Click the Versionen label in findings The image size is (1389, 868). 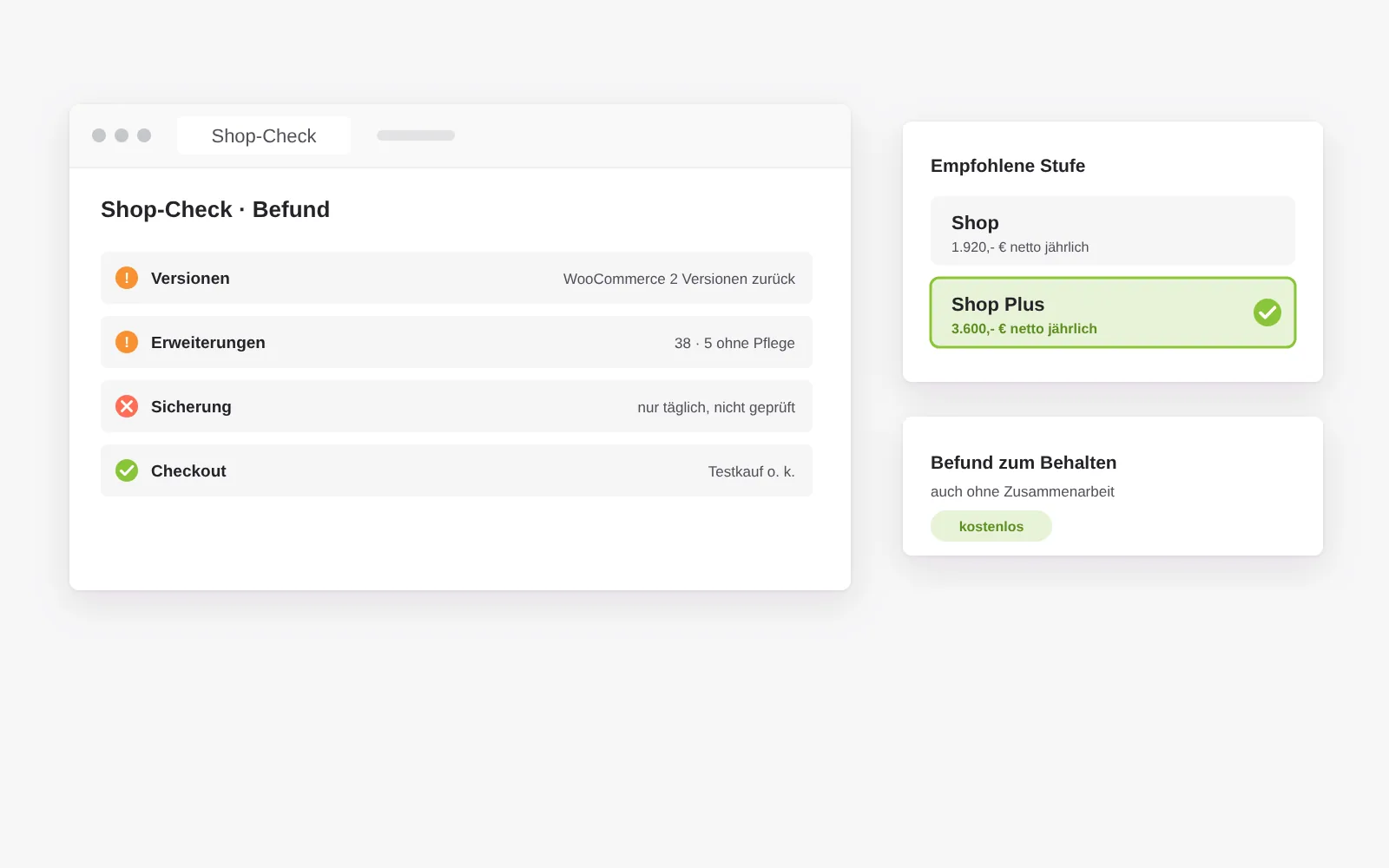tap(190, 279)
